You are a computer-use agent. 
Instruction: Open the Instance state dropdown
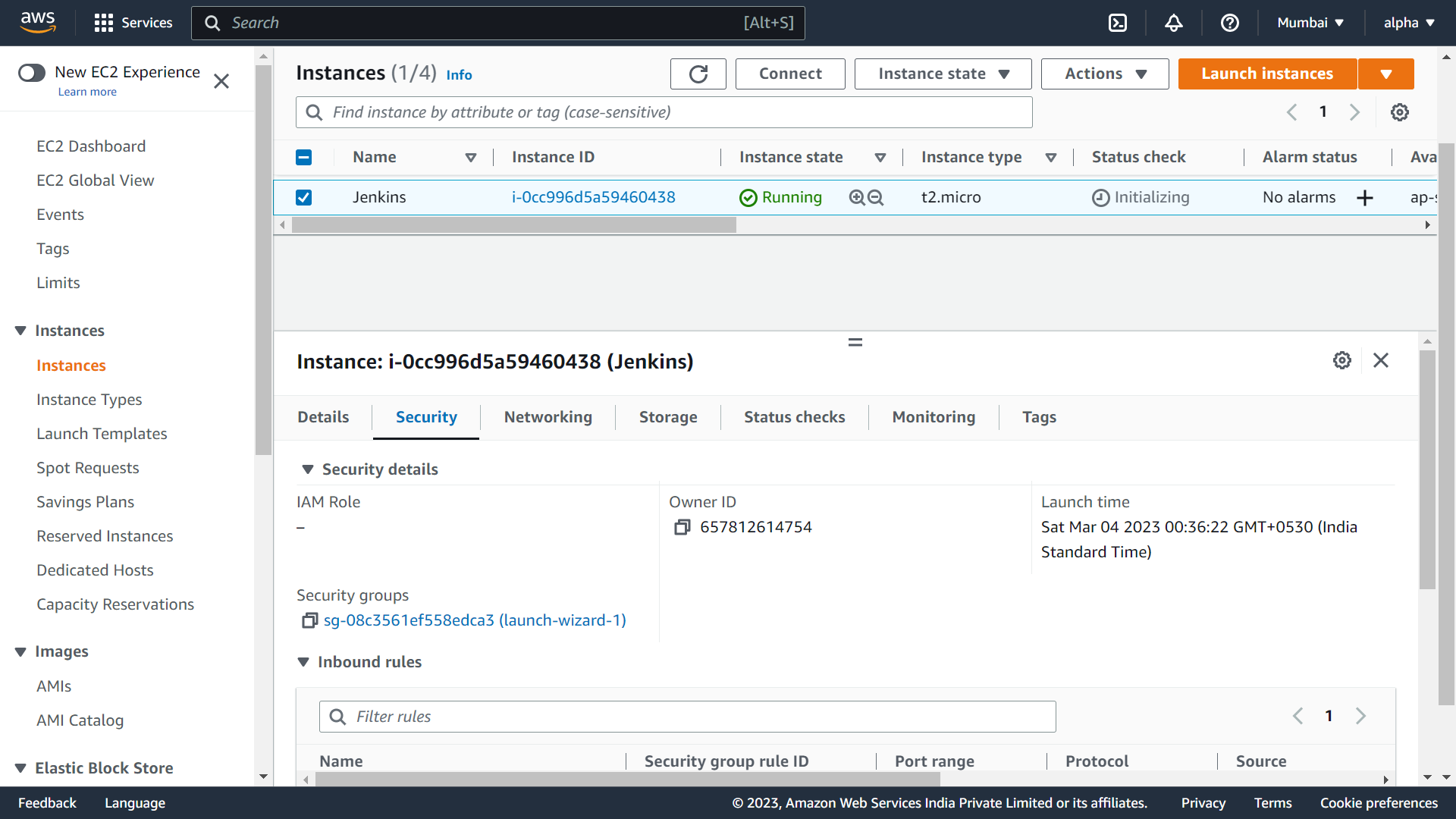coord(943,74)
